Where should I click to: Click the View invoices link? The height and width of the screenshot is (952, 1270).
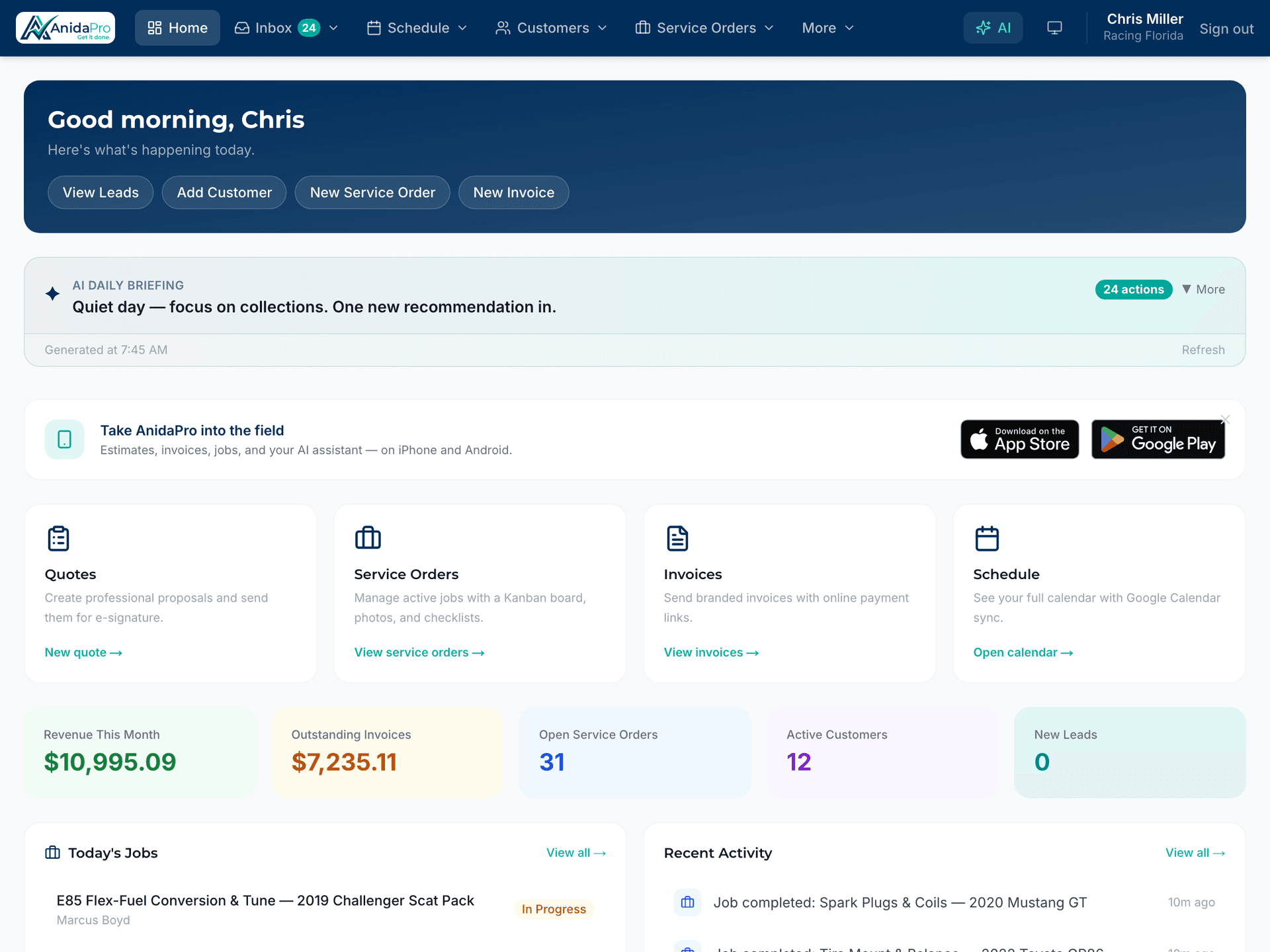(x=711, y=653)
